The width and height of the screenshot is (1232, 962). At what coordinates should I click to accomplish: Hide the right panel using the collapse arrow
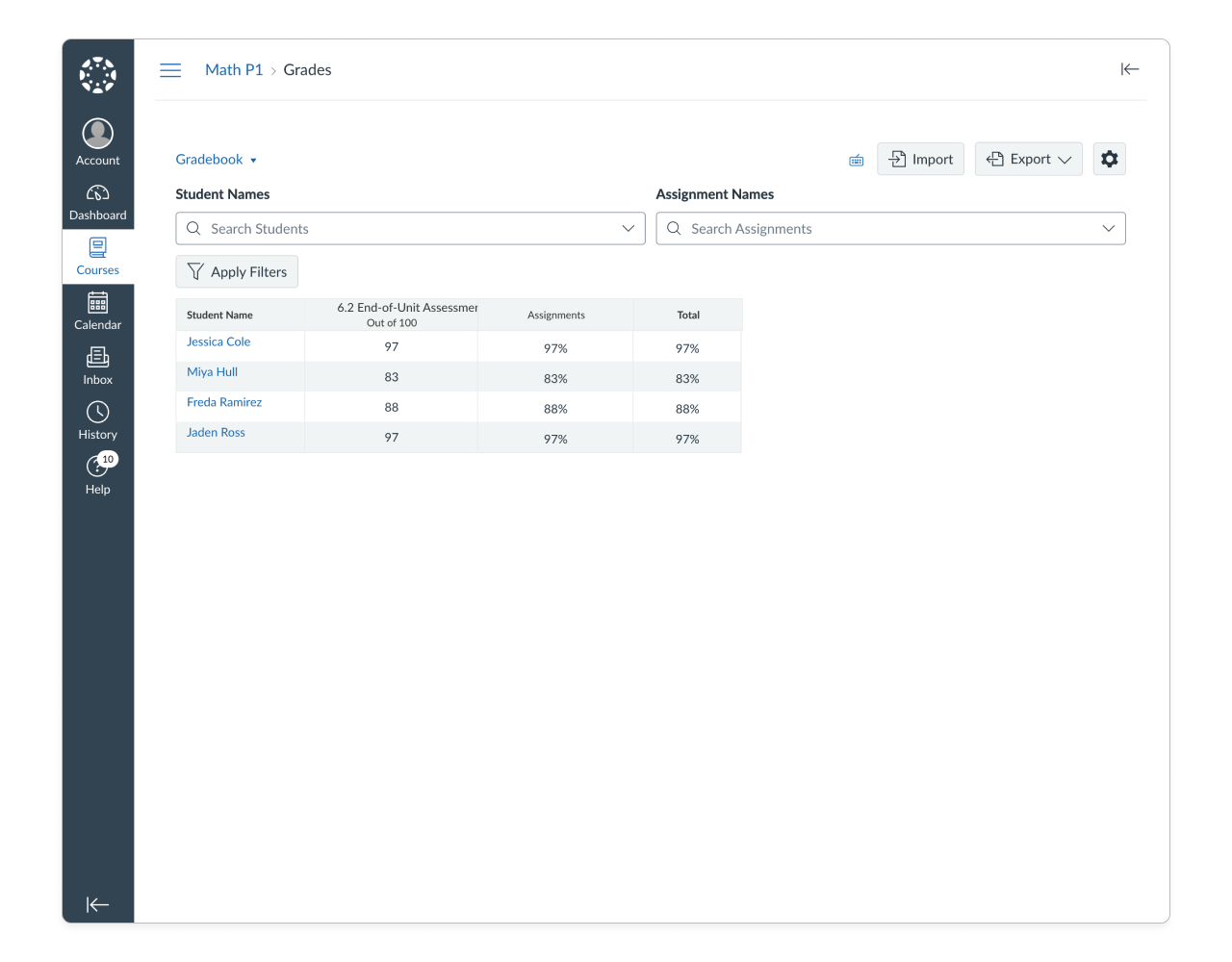(x=1129, y=69)
